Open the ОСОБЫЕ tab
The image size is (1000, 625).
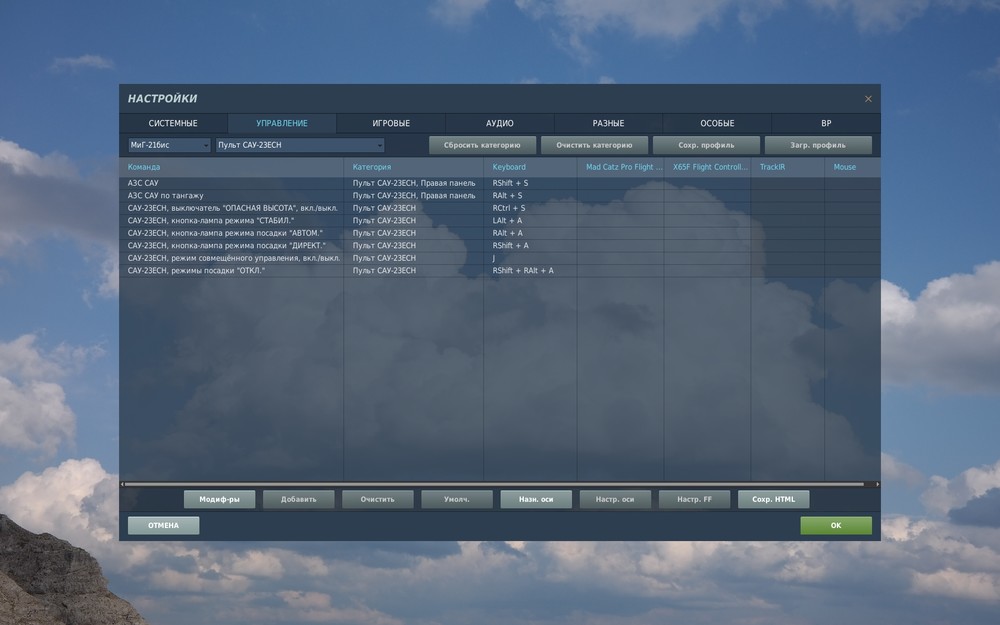tap(717, 123)
